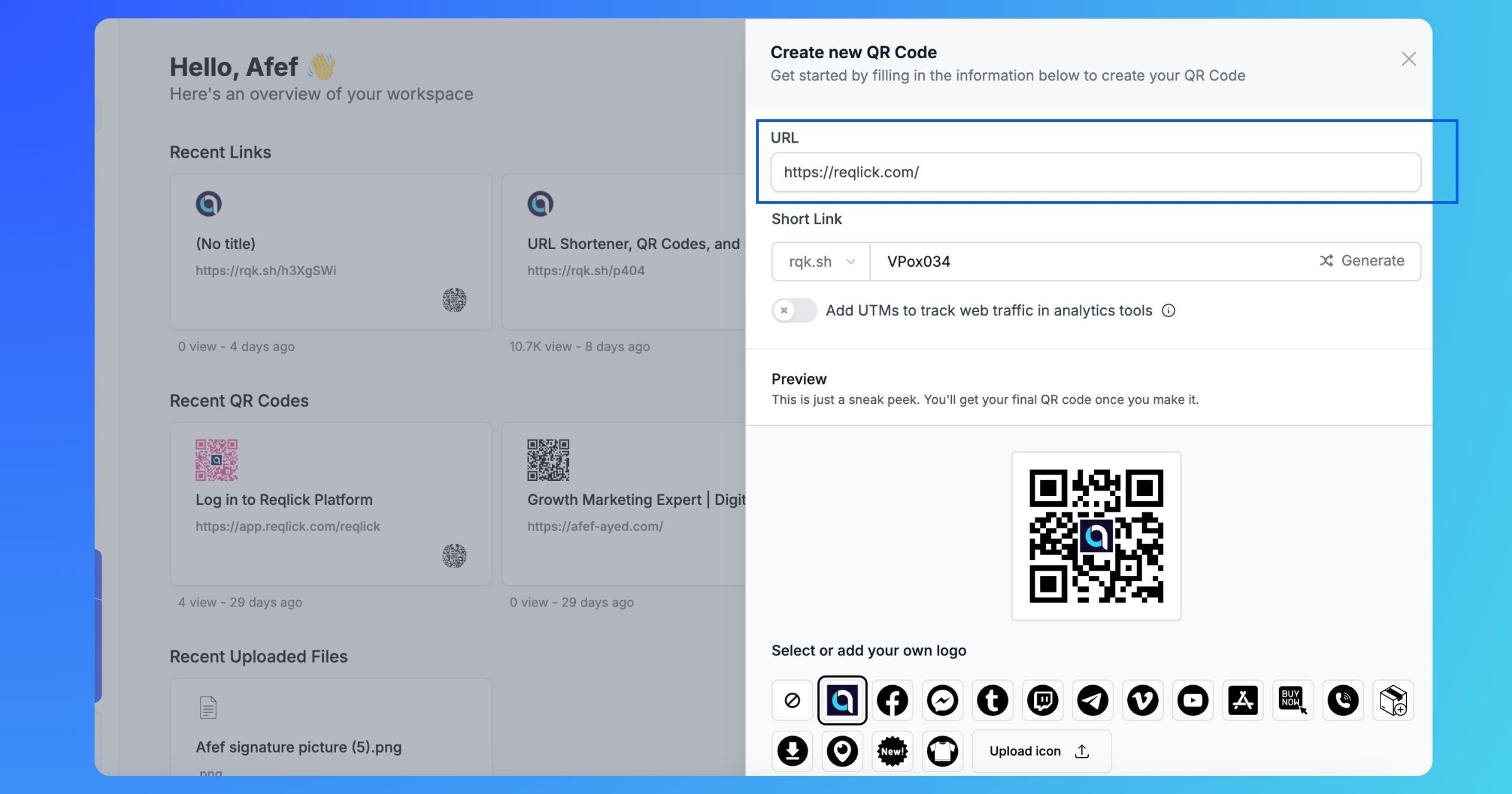The height and width of the screenshot is (794, 1512).
Task: Pick the App Store logo icon
Action: pos(1243,700)
